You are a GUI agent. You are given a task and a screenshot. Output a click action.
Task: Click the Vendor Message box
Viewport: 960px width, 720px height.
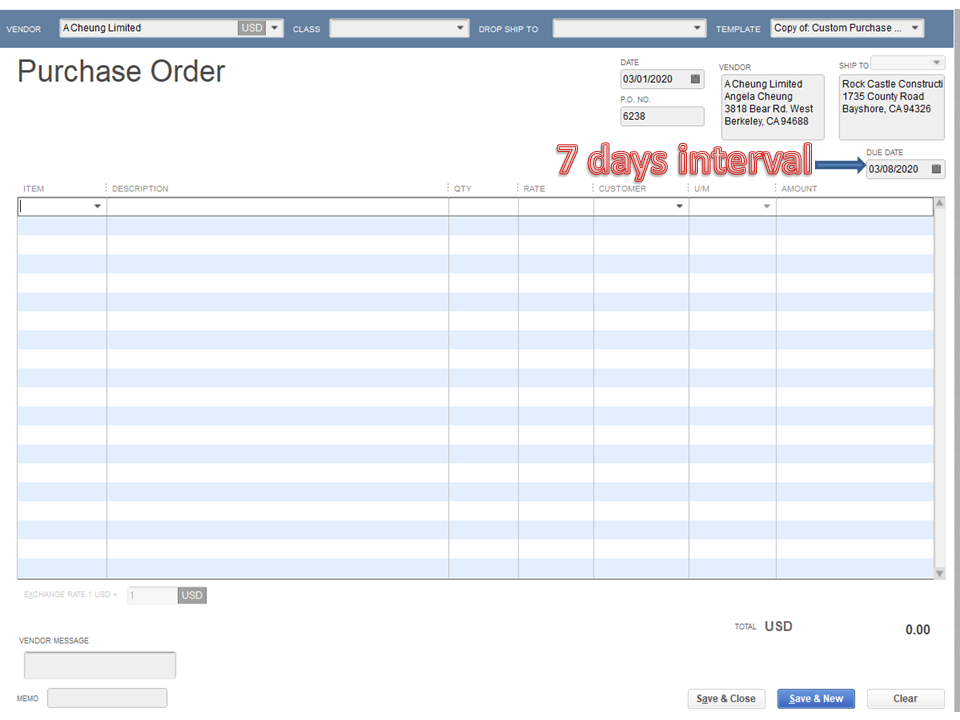(100, 665)
